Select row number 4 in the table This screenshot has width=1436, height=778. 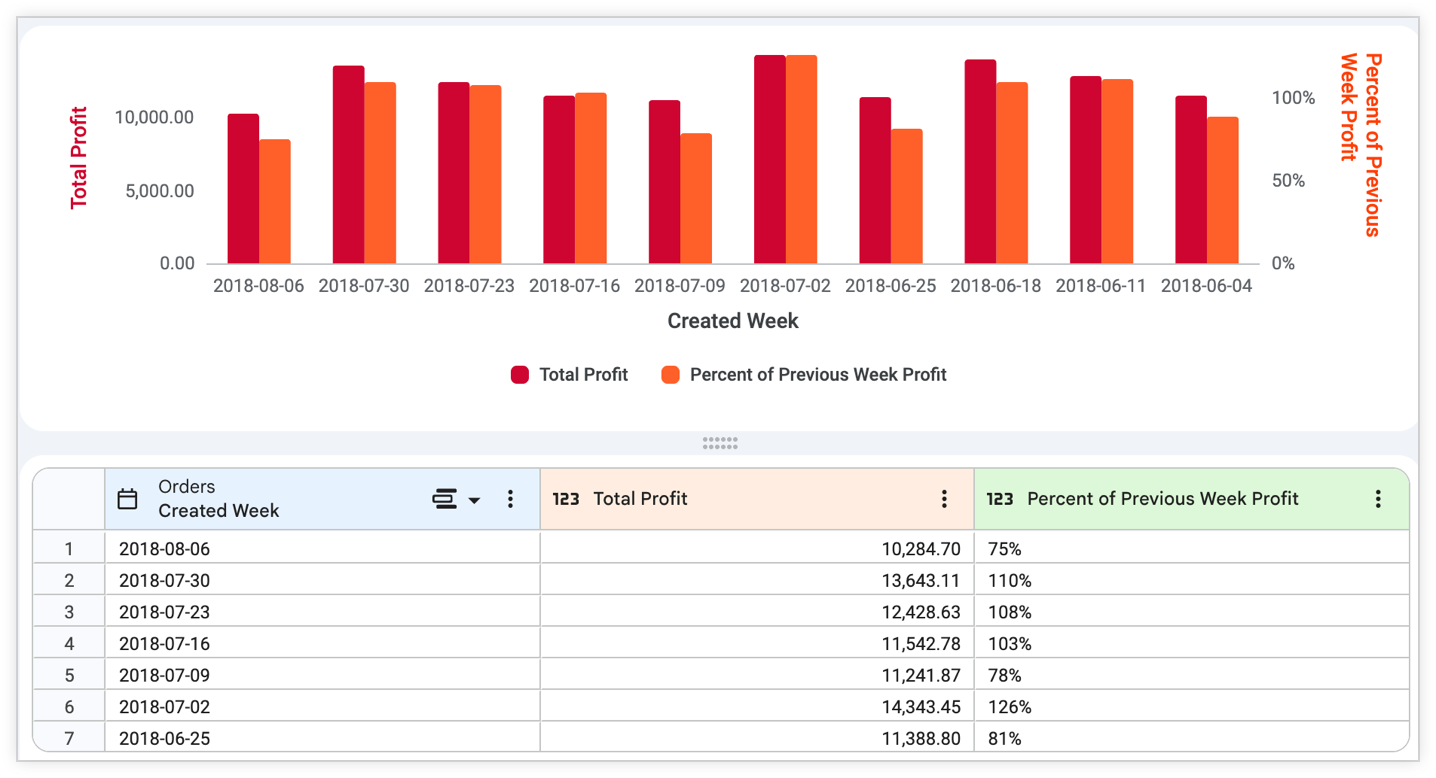tap(69, 644)
